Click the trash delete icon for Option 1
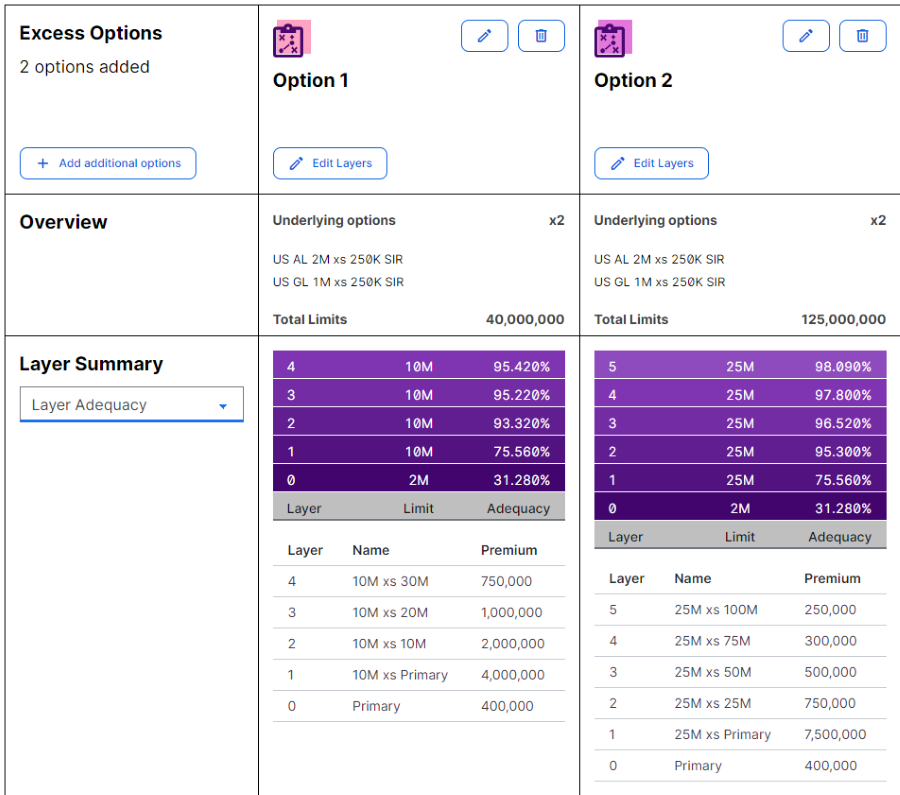 click(x=541, y=36)
